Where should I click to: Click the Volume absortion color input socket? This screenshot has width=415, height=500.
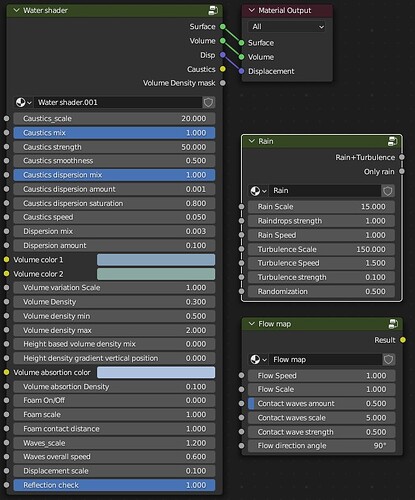pos(6,372)
